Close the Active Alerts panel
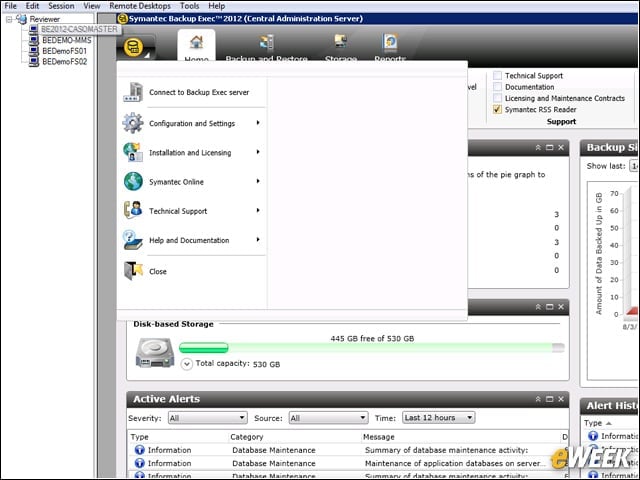The height and width of the screenshot is (480, 640). (561, 399)
